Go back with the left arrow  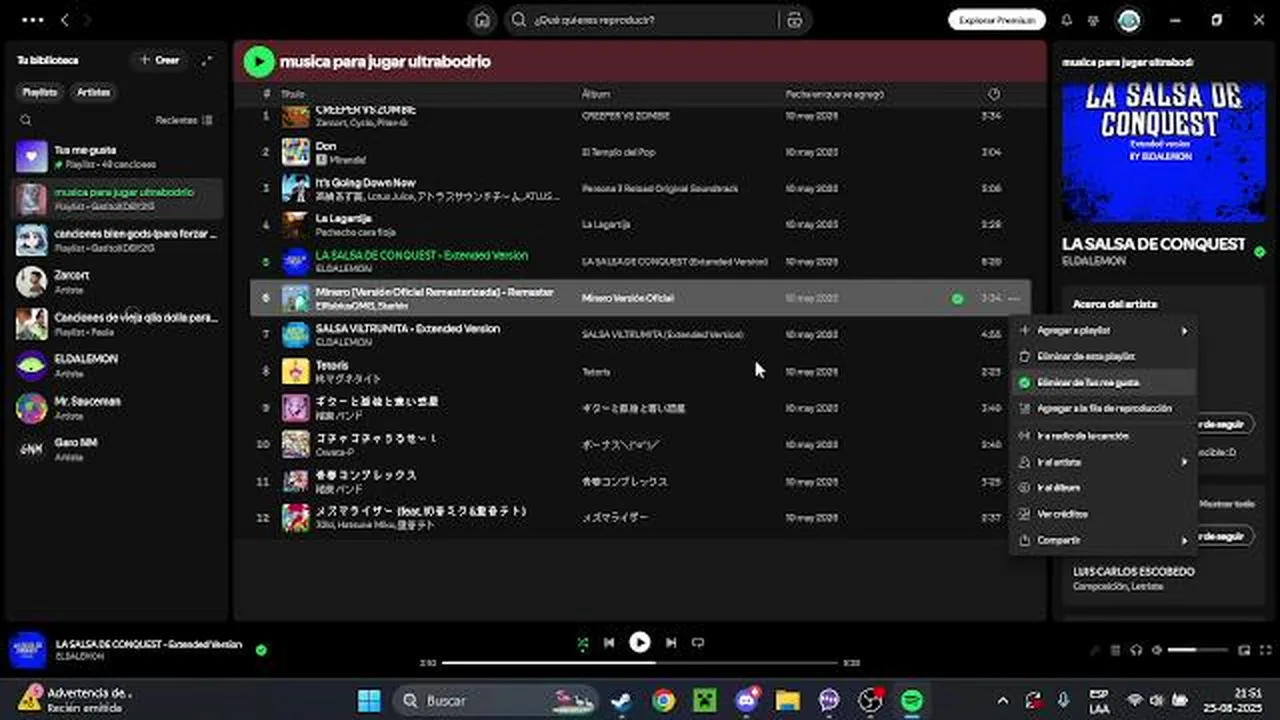65,20
